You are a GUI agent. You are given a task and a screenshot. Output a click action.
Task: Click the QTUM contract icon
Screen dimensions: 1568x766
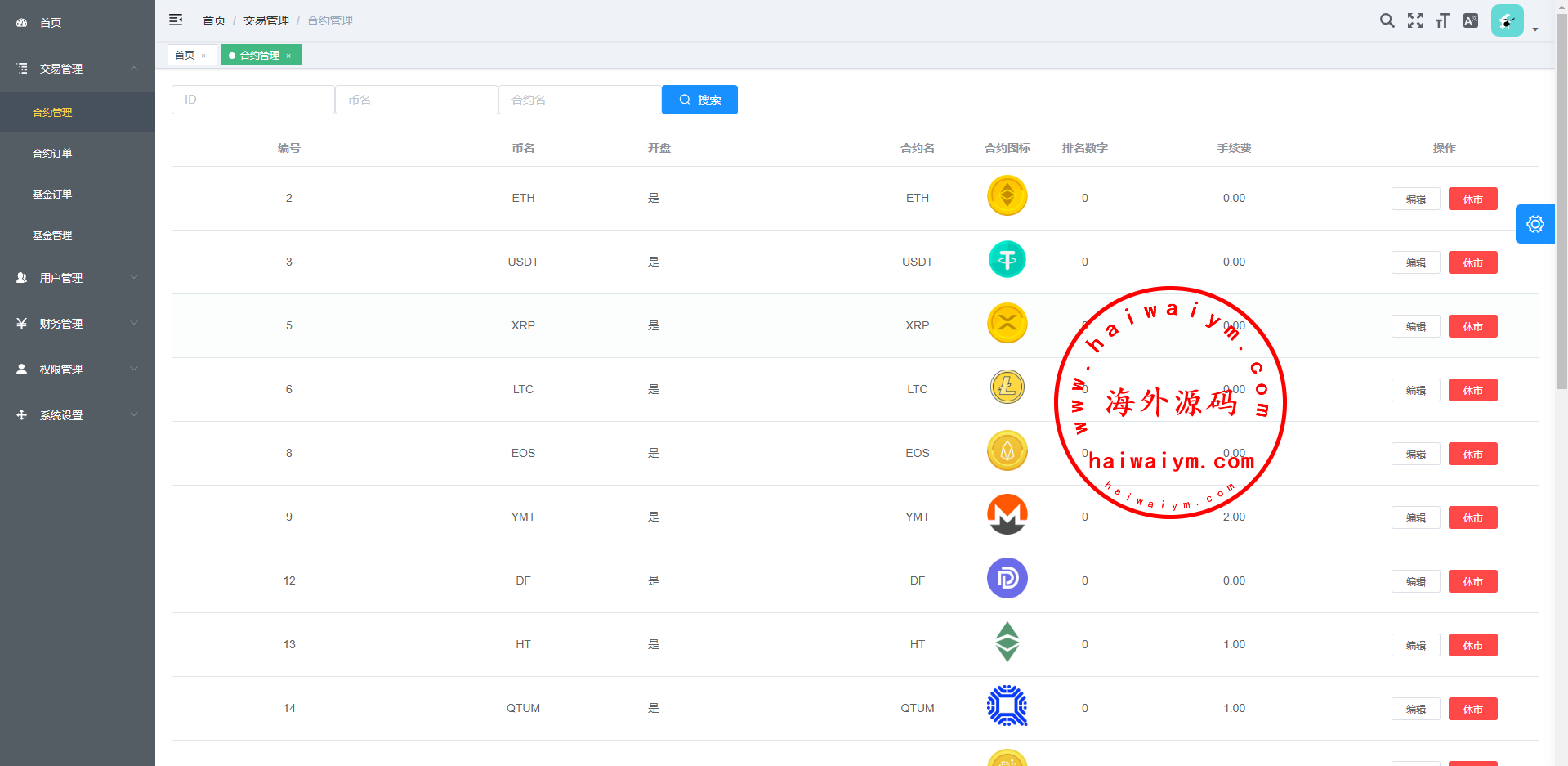click(x=1007, y=706)
